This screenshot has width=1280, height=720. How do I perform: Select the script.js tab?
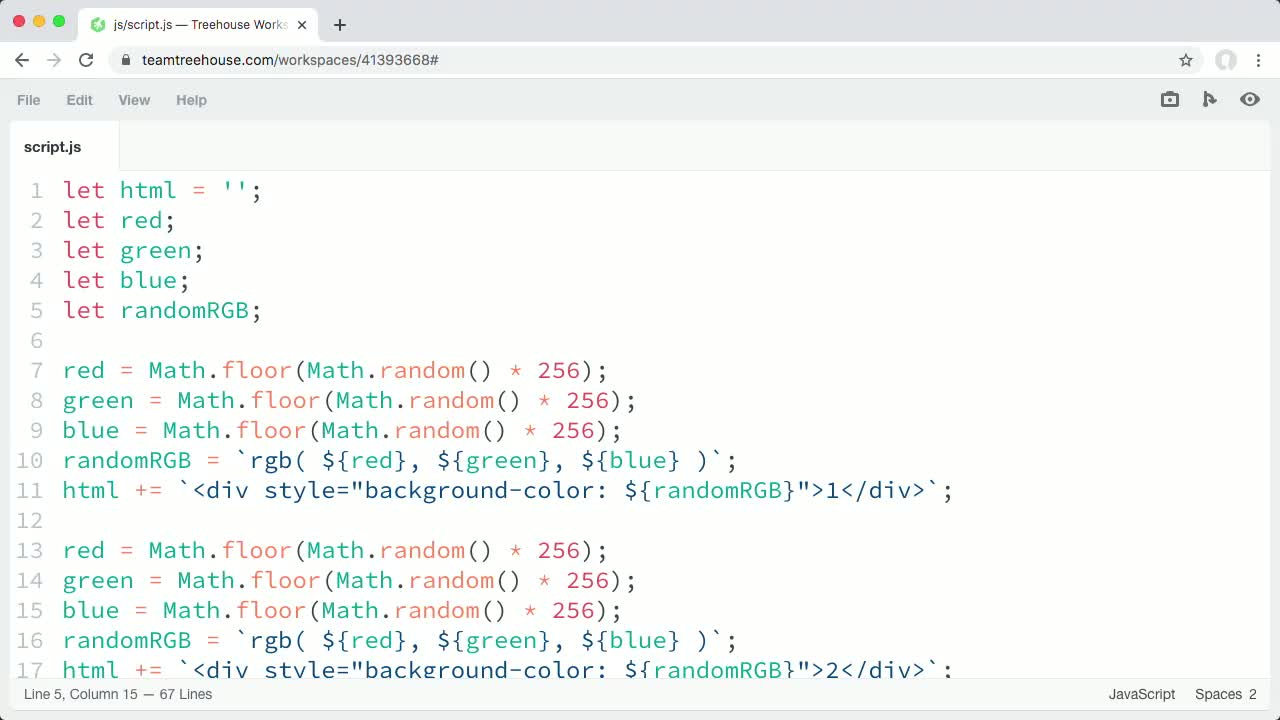tap(52, 147)
